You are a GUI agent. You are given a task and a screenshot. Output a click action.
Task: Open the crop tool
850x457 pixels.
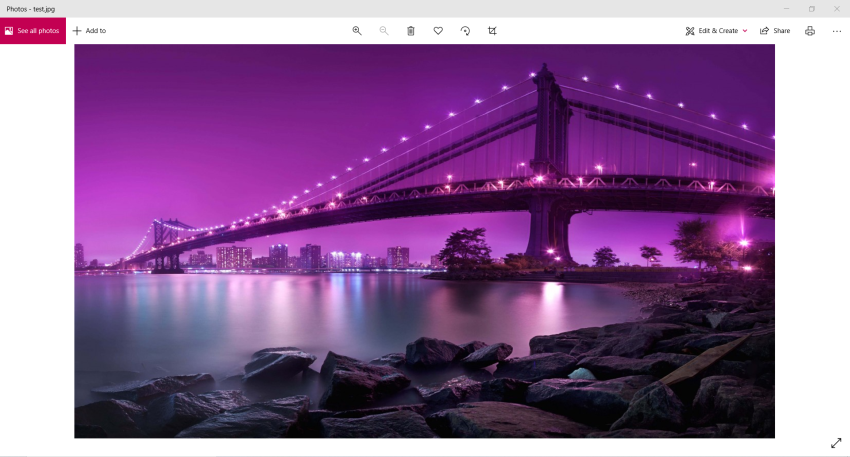pyautogui.click(x=492, y=31)
